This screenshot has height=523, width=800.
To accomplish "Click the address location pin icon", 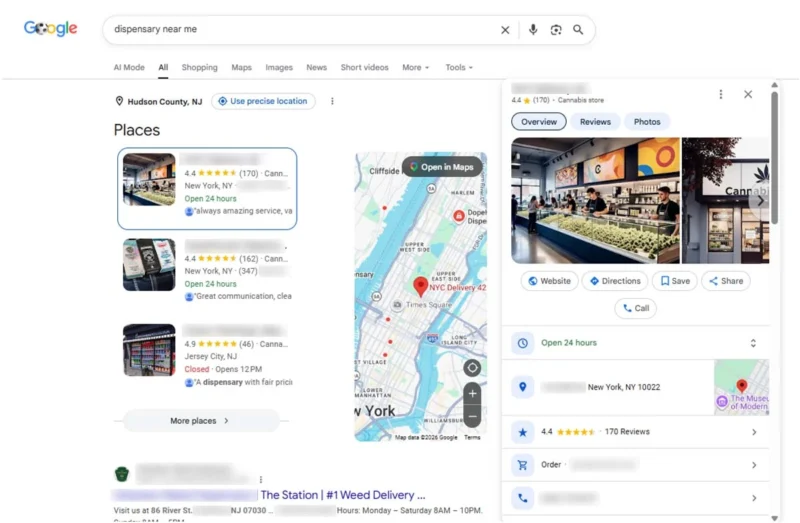I will 522,387.
